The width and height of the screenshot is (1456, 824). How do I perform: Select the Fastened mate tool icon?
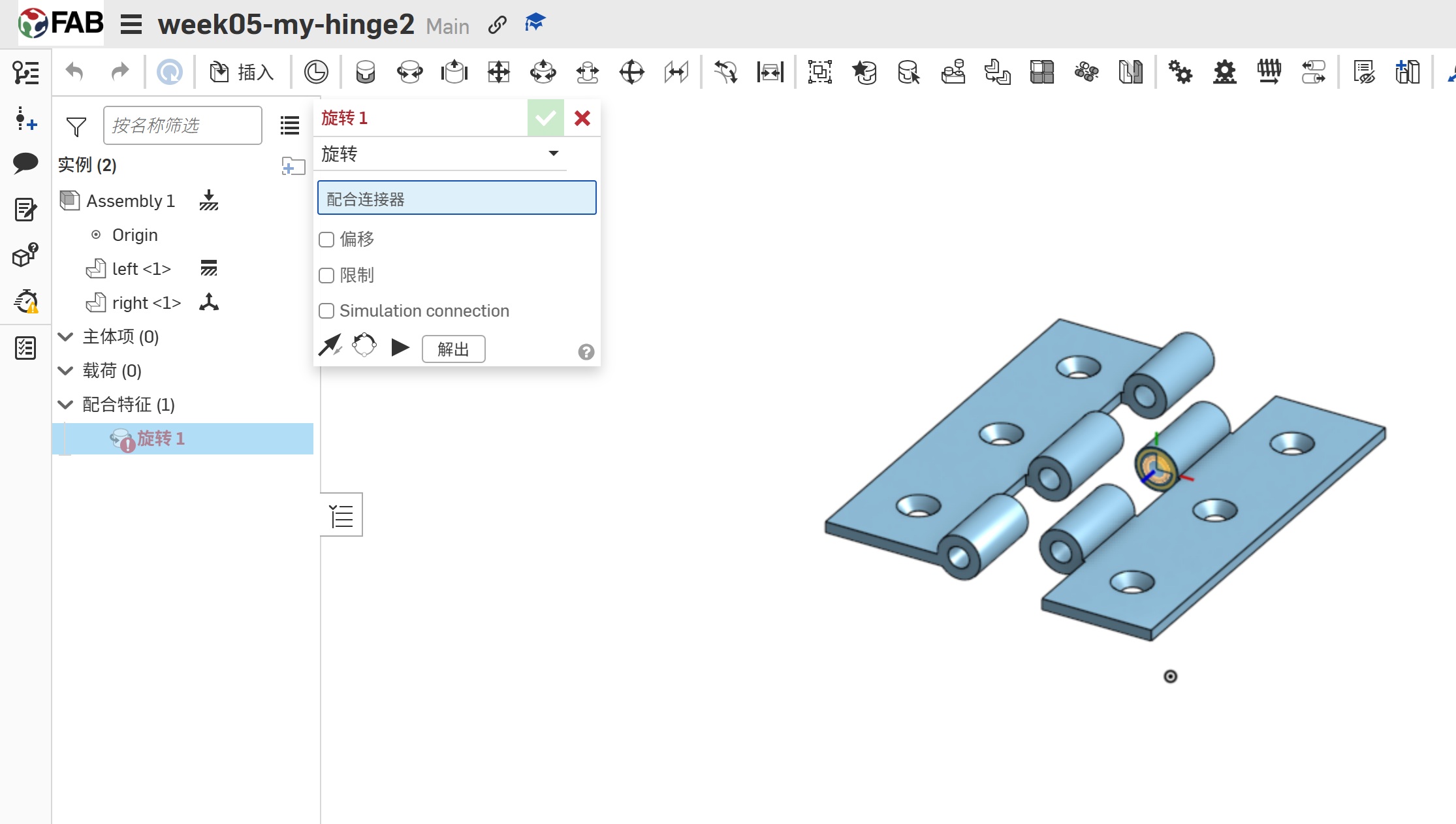coord(366,72)
